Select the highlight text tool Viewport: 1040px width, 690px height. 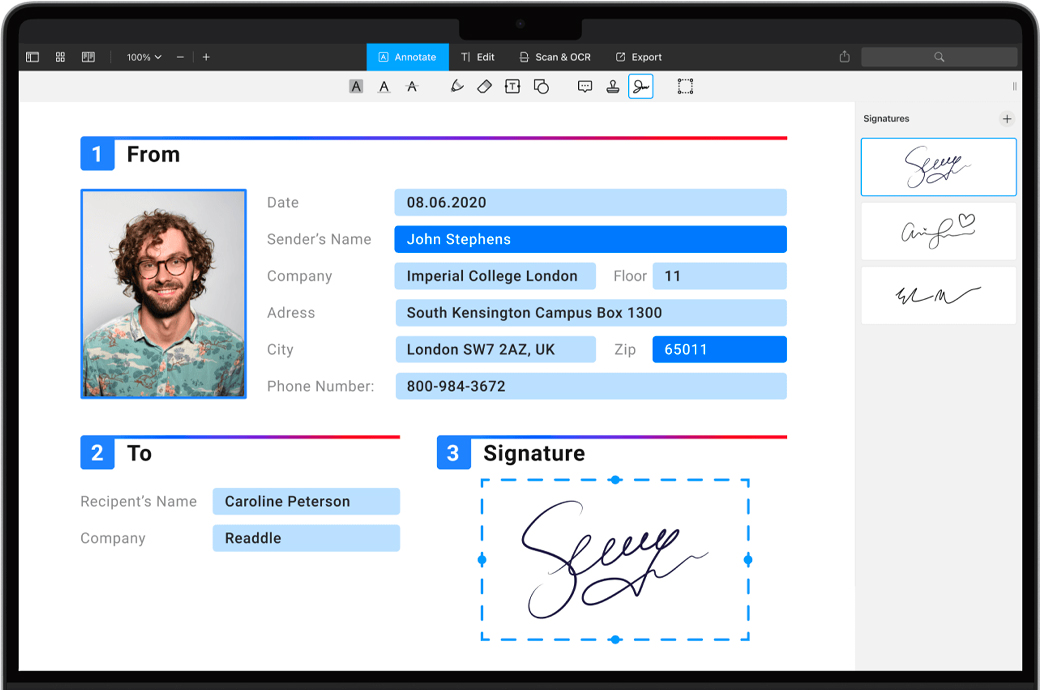[x=356, y=87]
